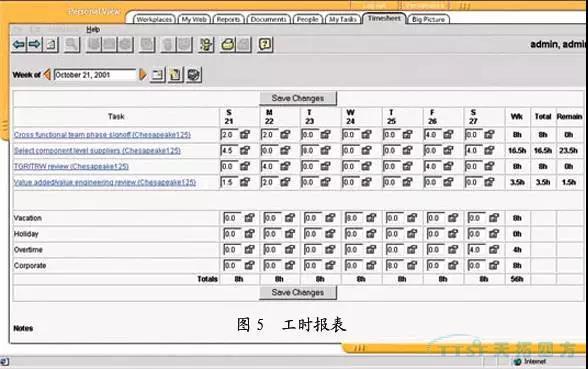This screenshot has width=588, height=369.
Task: Click the back arrow toolbar icon
Action: pos(19,45)
